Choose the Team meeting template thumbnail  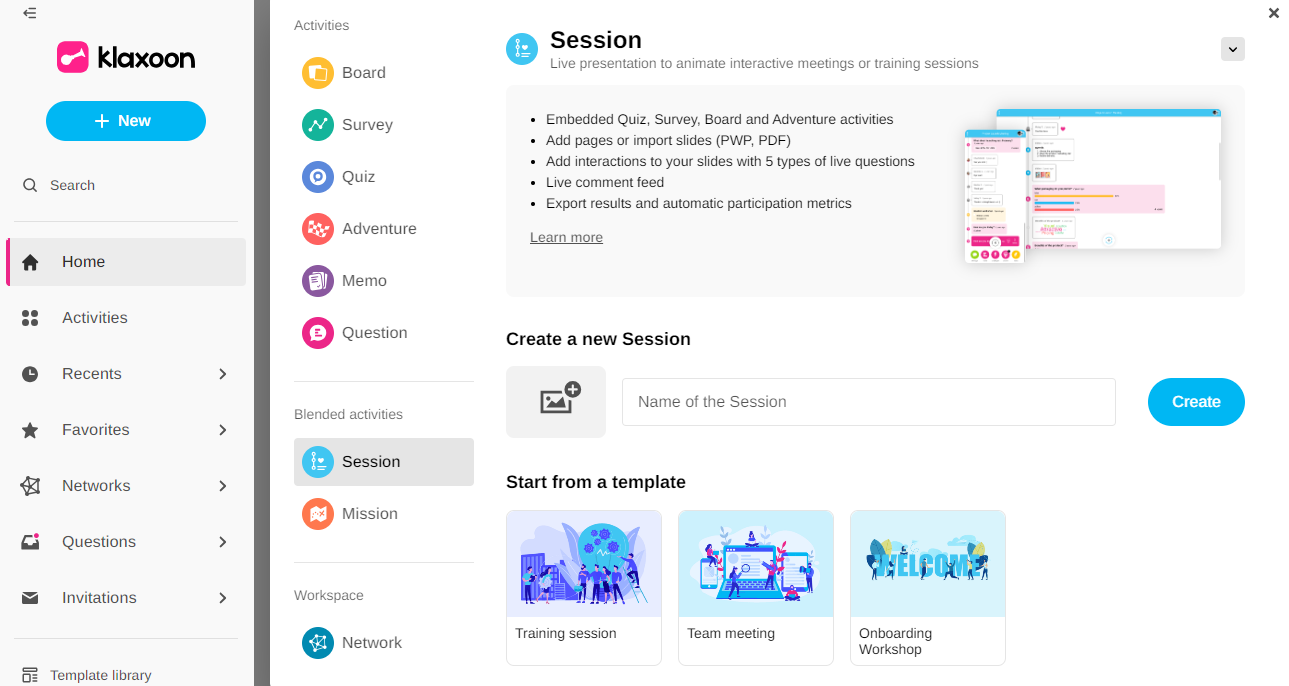pos(755,564)
